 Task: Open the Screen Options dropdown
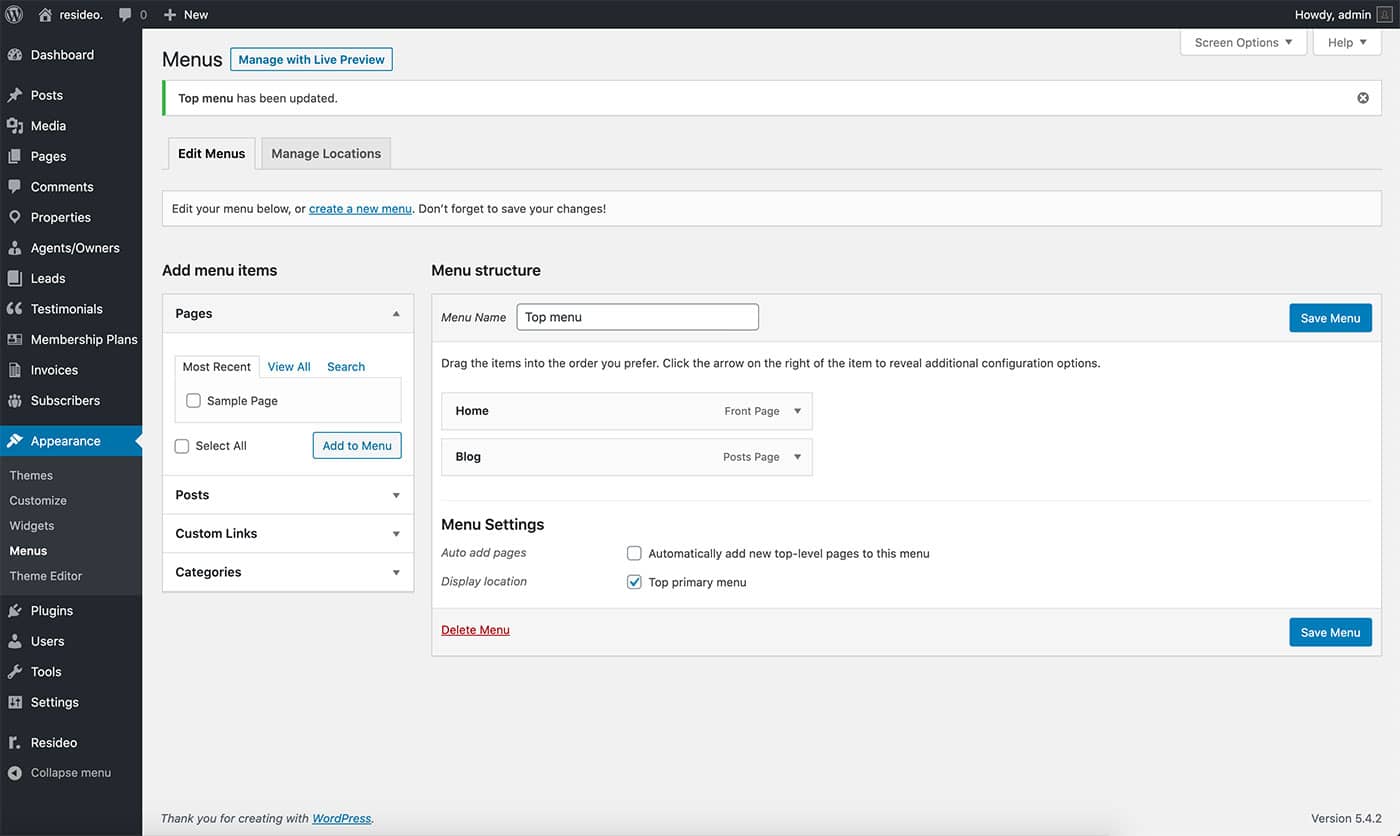[1243, 43]
